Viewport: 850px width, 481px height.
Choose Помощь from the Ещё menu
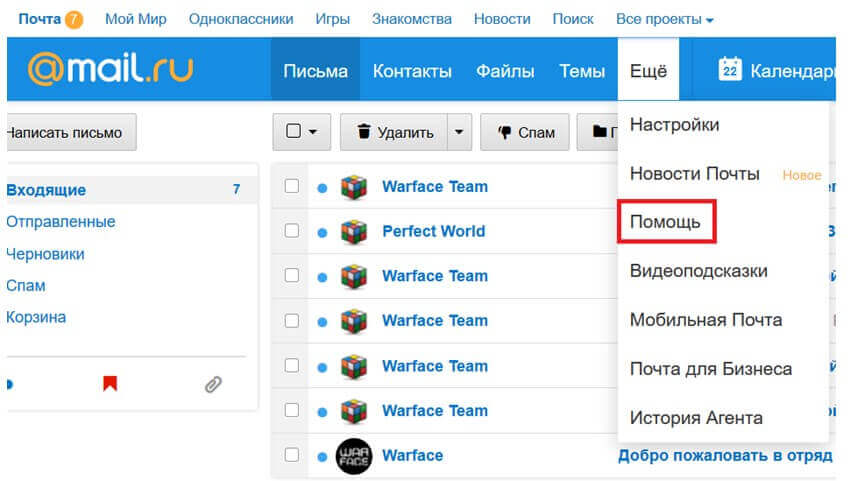(x=665, y=221)
